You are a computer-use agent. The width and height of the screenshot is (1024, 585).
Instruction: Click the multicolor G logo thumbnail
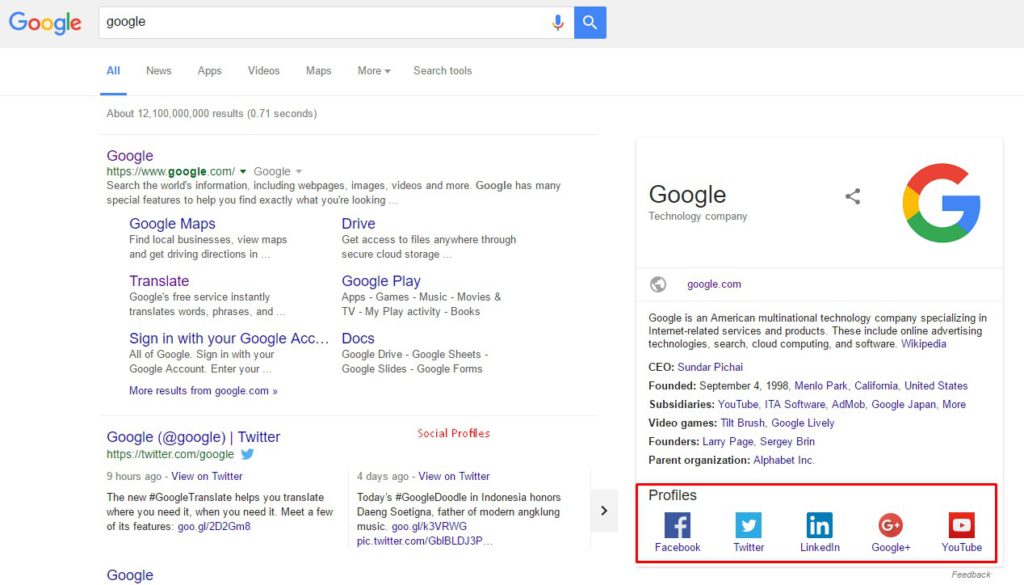[941, 202]
